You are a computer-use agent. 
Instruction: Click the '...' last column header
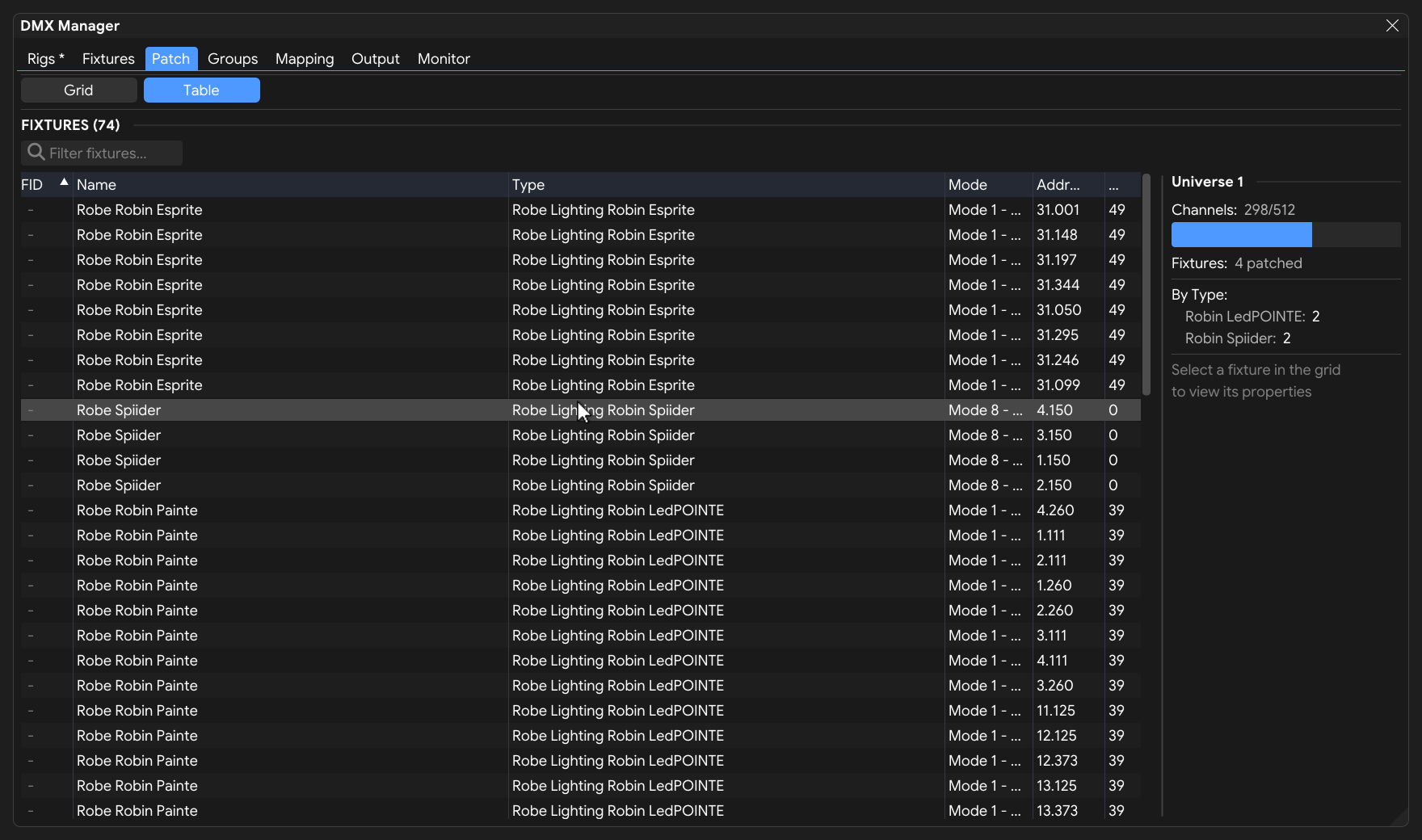tap(1122, 185)
